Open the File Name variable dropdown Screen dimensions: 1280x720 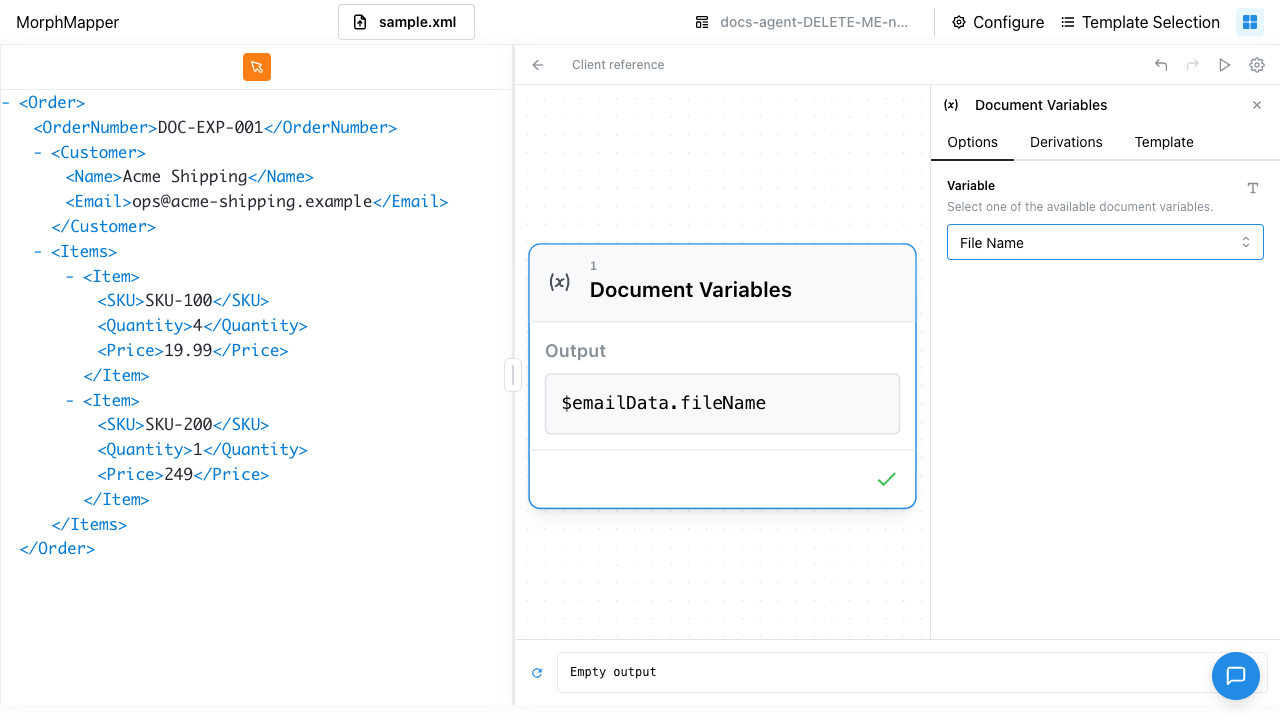click(x=1105, y=243)
